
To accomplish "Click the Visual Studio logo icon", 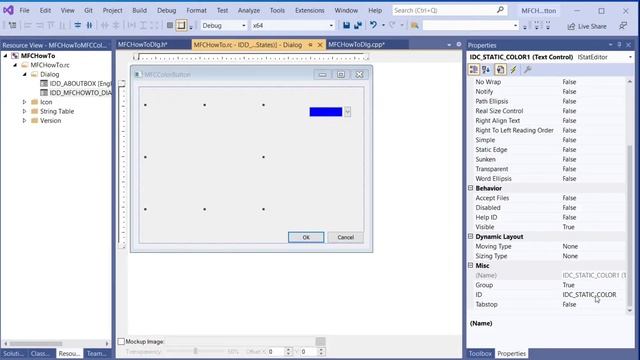I will (8, 10).
